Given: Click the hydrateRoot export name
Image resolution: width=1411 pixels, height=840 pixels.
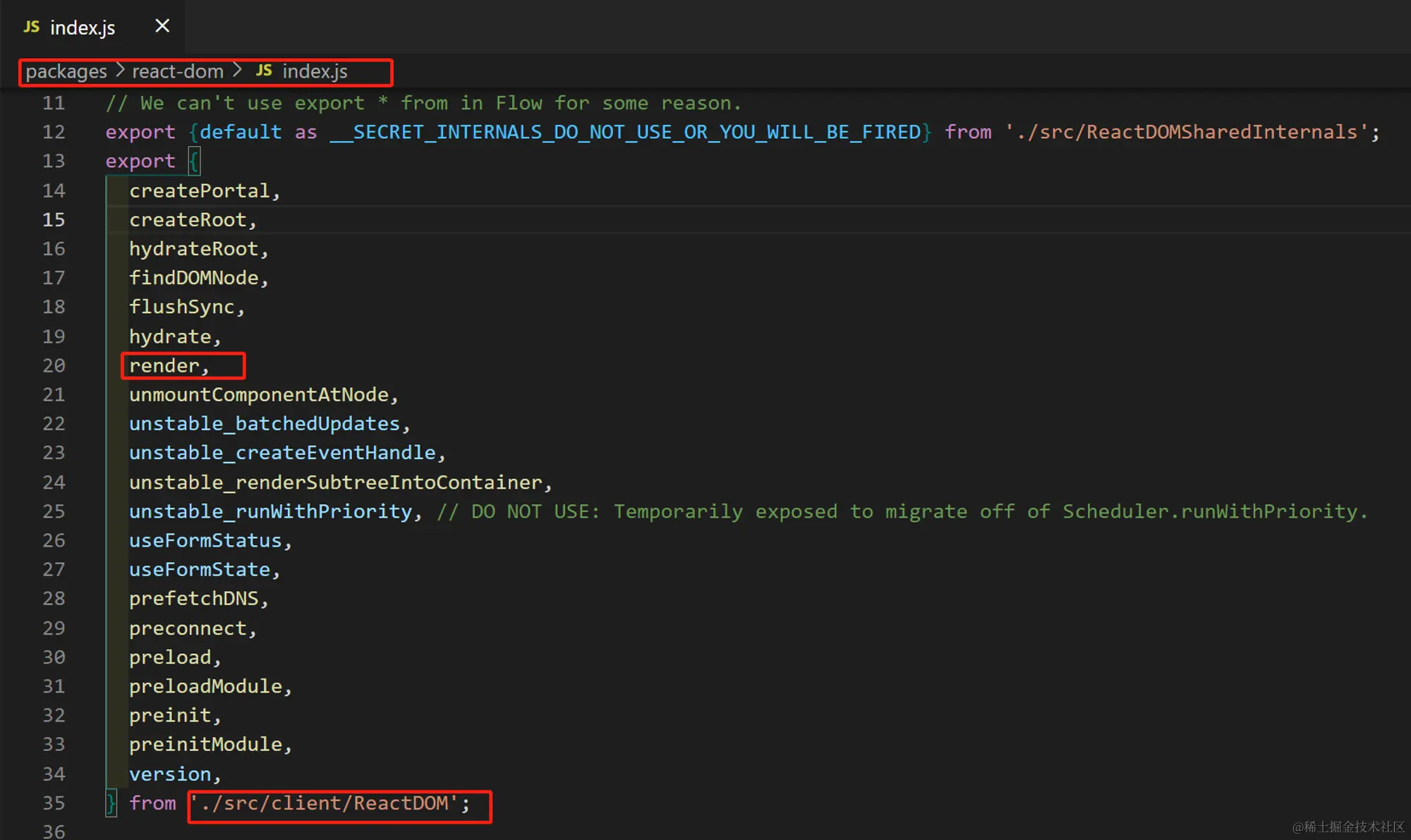Looking at the screenshot, I should 194,249.
